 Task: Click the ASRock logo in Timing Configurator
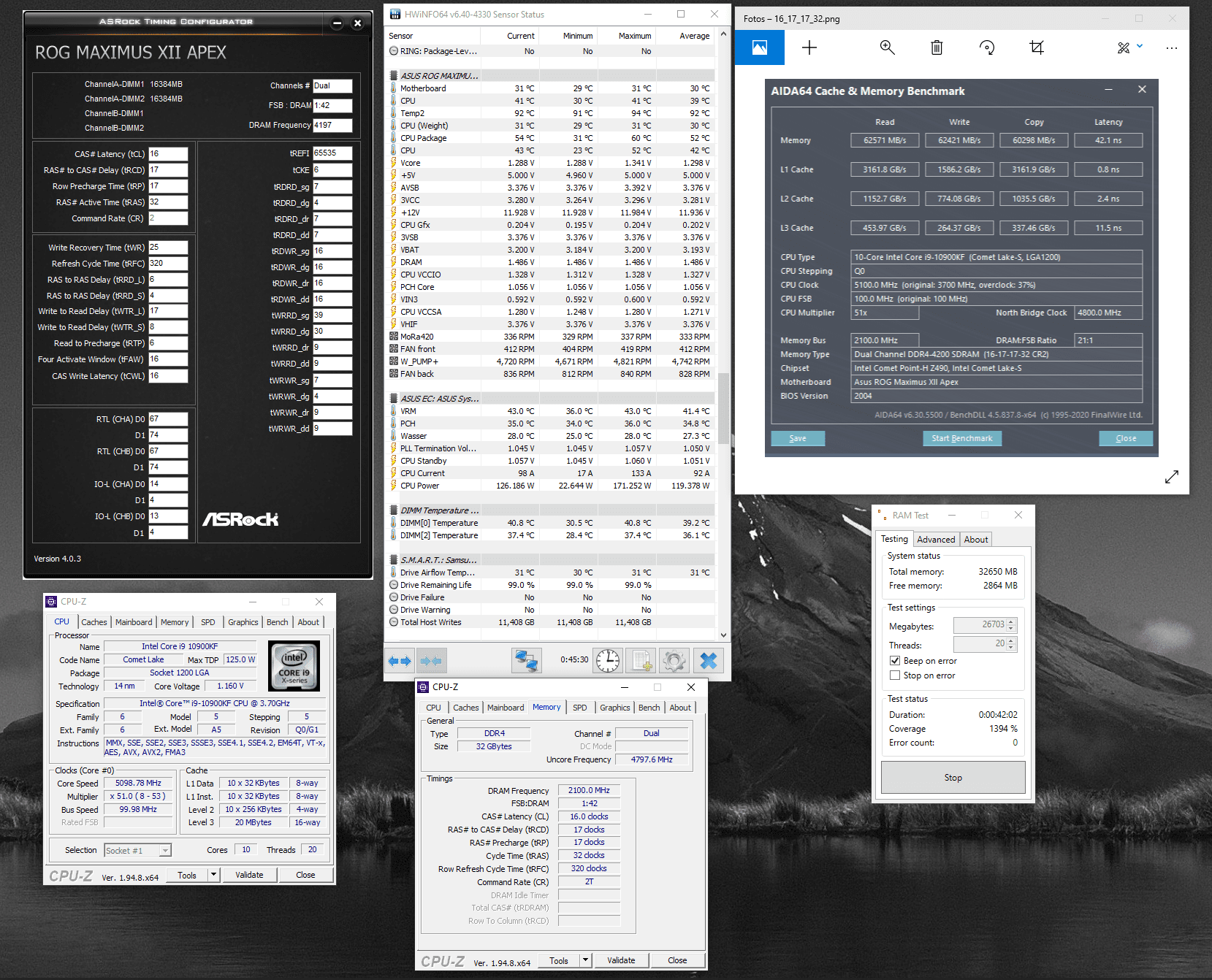point(240,519)
